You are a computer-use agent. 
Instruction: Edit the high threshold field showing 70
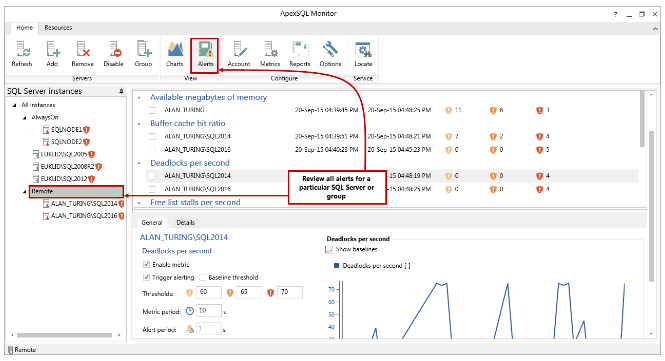(x=290, y=292)
